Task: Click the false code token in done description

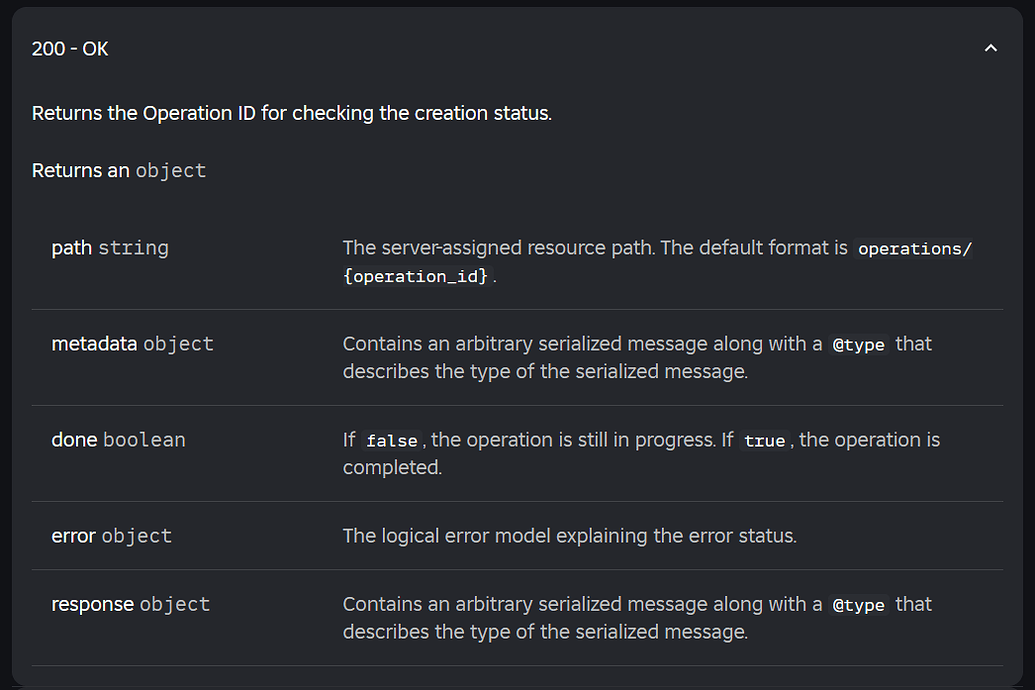Action: click(392, 440)
